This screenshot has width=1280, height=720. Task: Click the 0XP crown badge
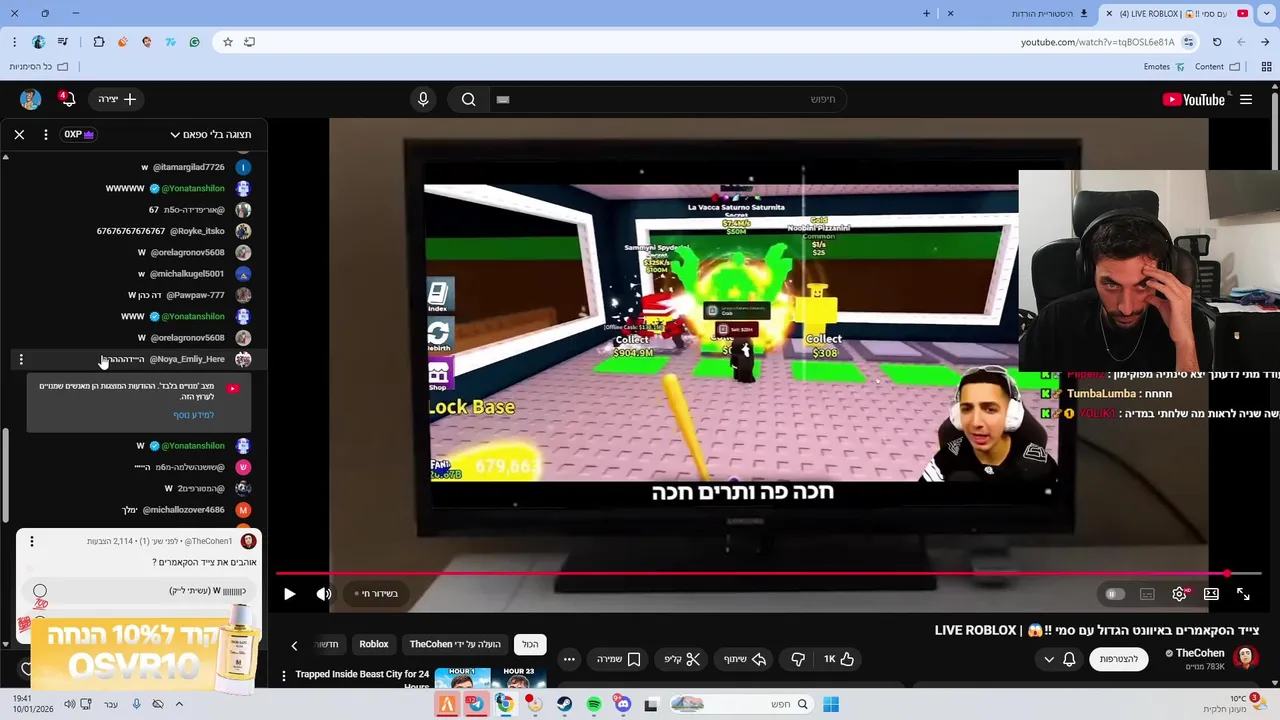click(x=79, y=134)
